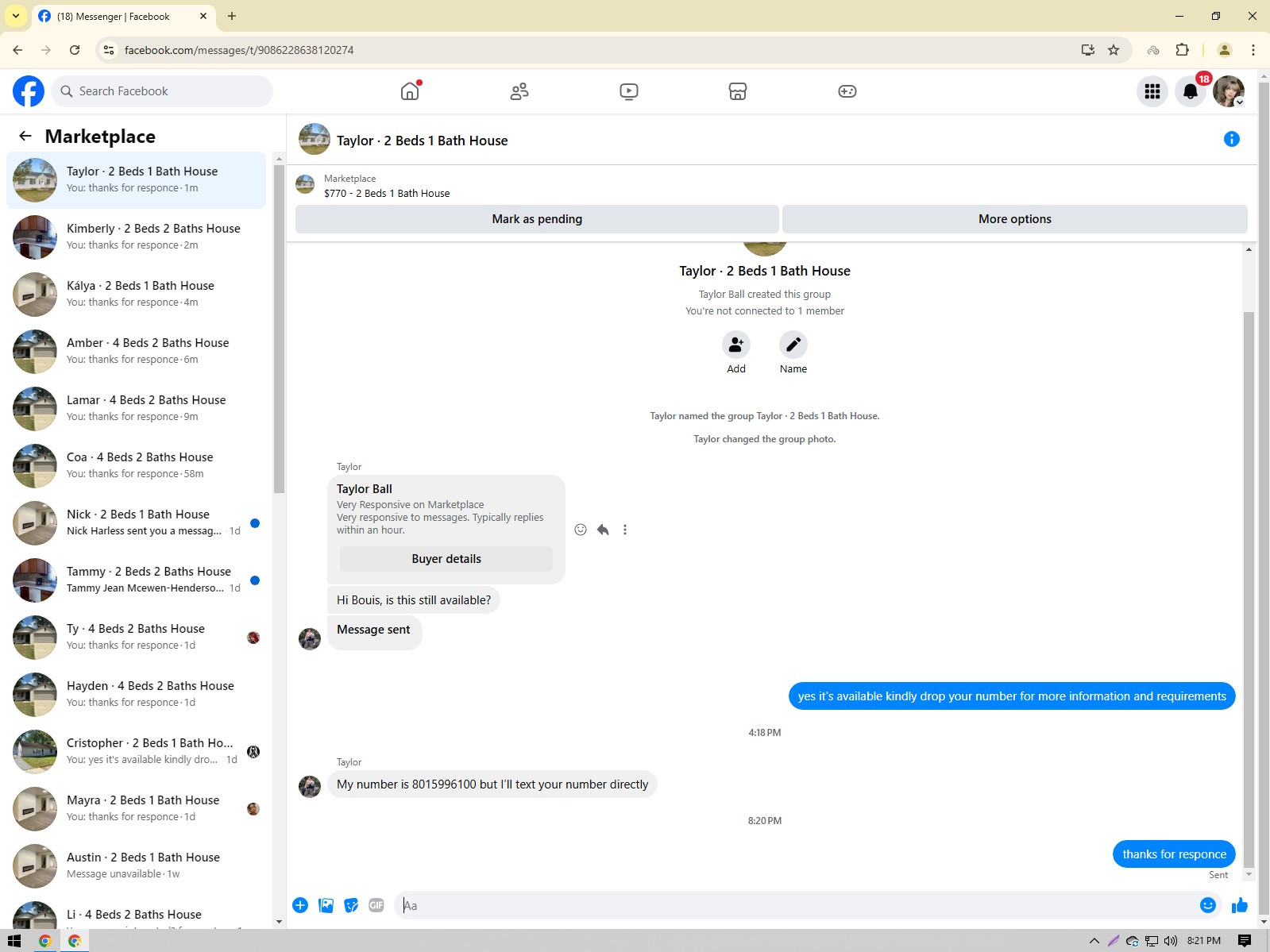This screenshot has height=952, width=1270.
Task: Open the Marketplace storefront icon
Action: point(738,91)
